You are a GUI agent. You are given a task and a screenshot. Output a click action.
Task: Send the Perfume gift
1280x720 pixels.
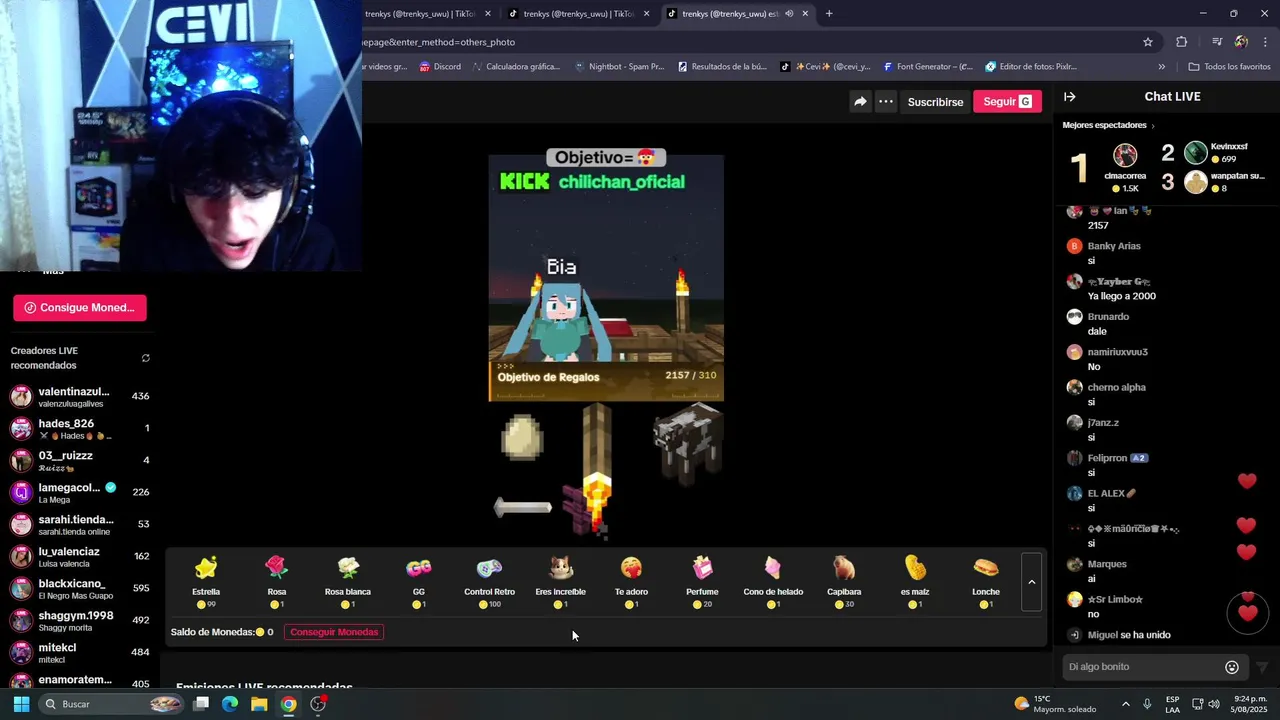pyautogui.click(x=702, y=581)
